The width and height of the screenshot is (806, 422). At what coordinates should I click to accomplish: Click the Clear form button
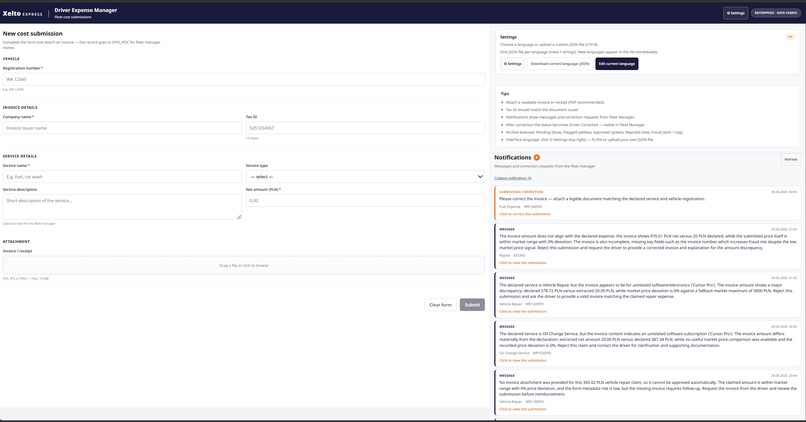pyautogui.click(x=441, y=305)
